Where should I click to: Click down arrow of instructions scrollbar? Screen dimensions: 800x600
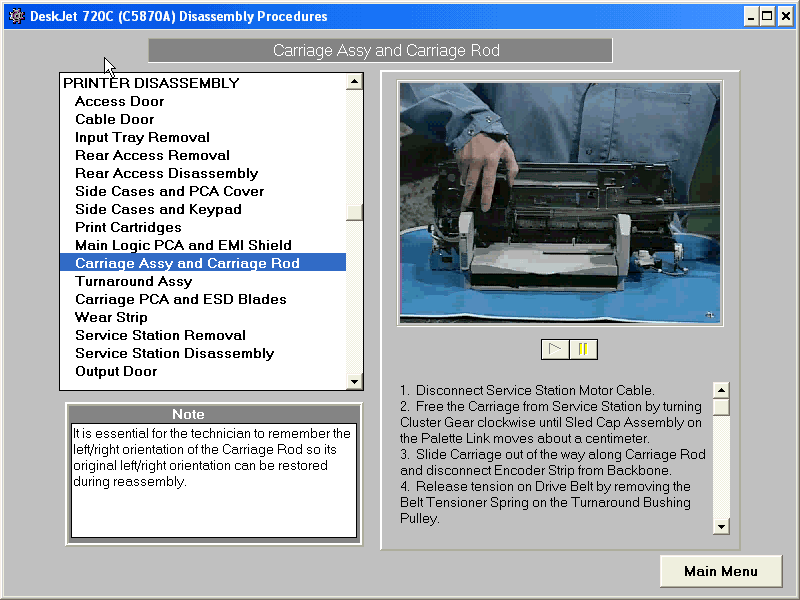pos(721,526)
